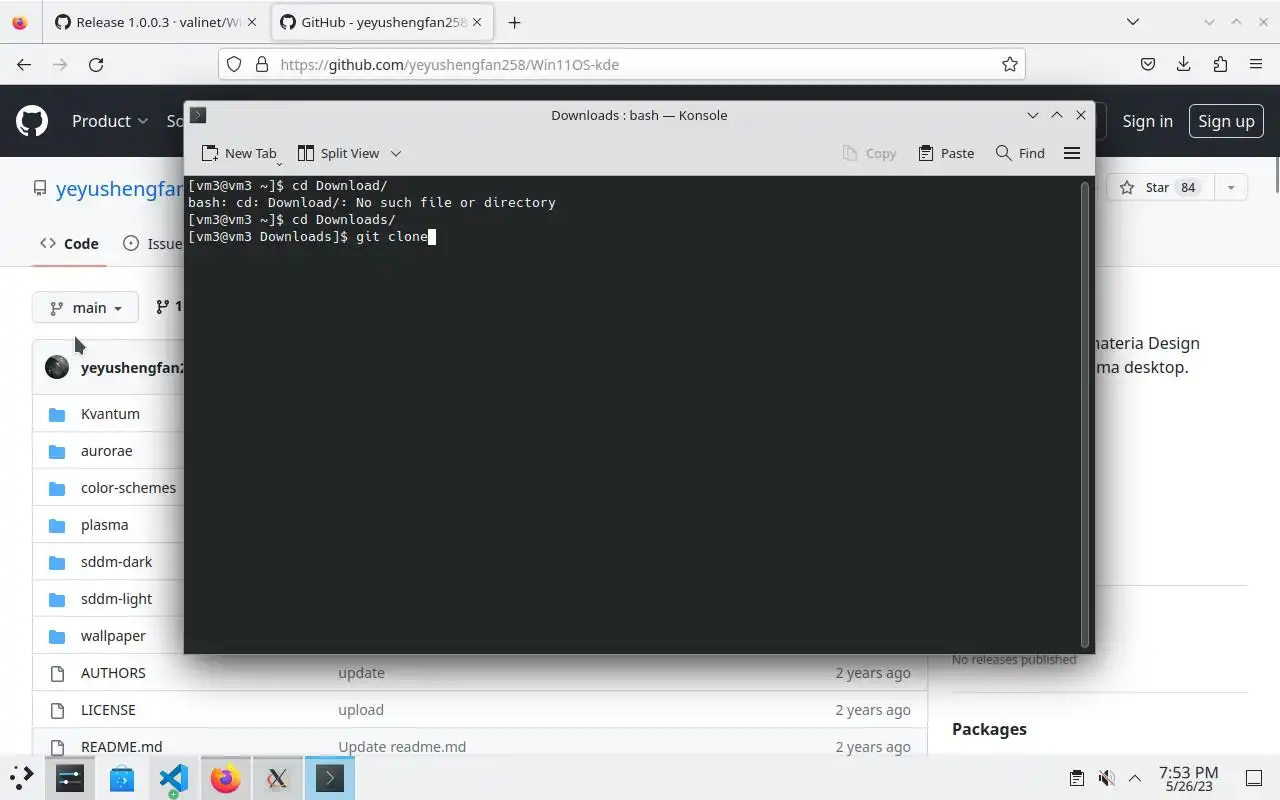Open Firefox application menu
The width and height of the screenshot is (1280, 800).
(1256, 64)
